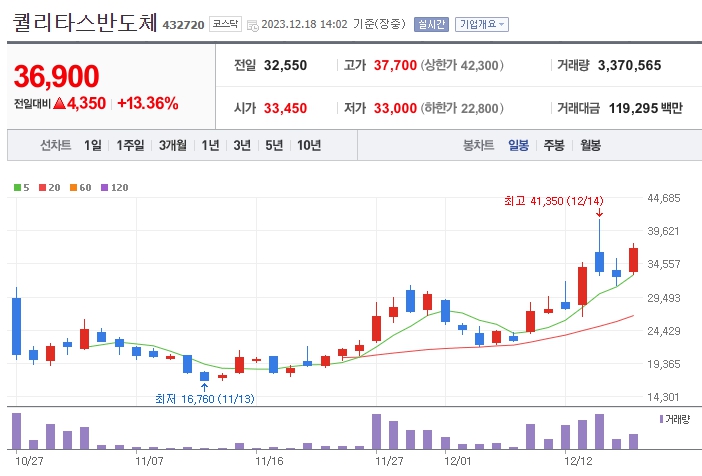
Task: Click the stock name 퀄리타스반도체
Action: [85, 22]
